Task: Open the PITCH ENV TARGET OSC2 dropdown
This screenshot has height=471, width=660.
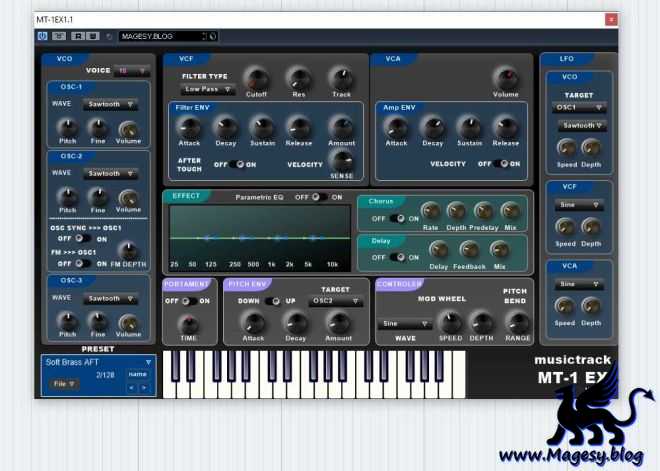Action: point(336,301)
